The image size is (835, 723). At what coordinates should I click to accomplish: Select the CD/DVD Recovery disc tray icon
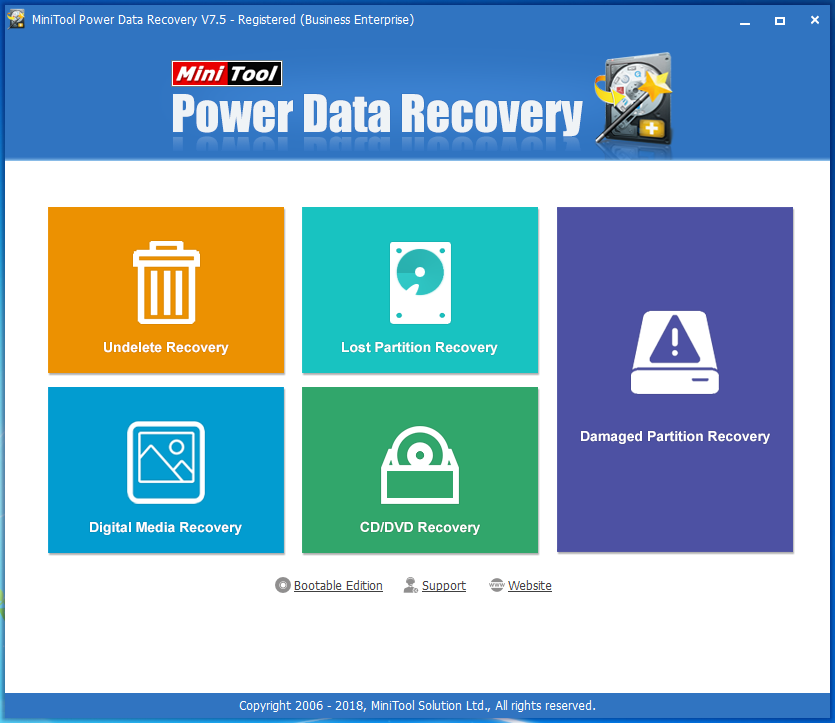419,462
